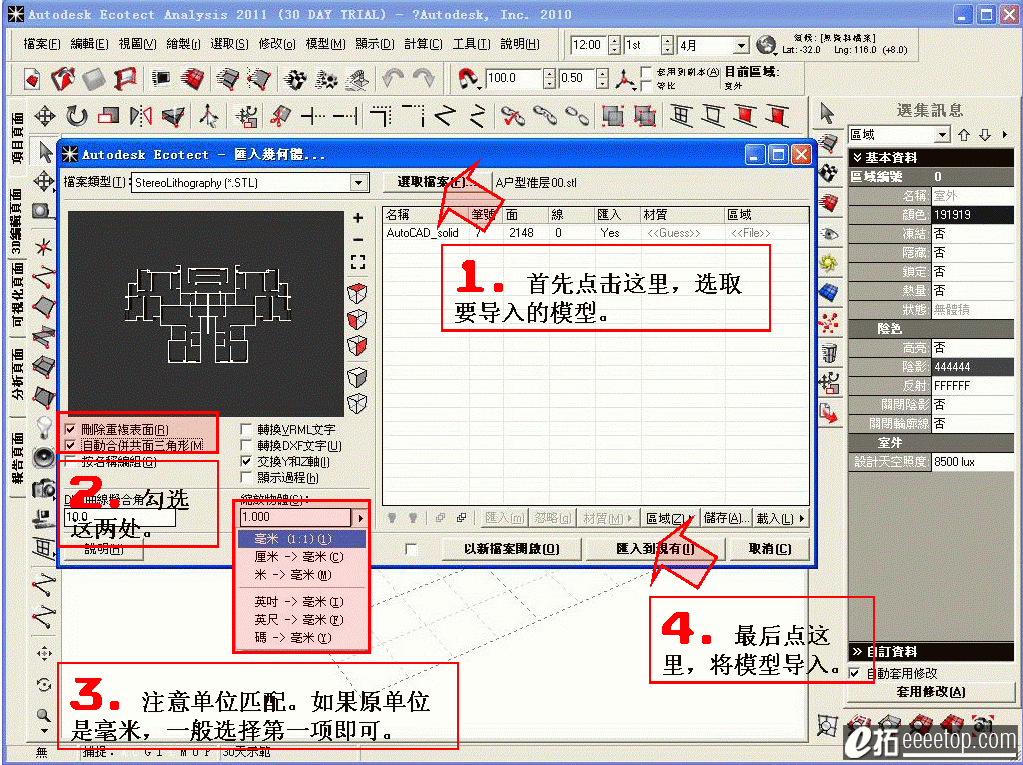Screen dimensions: 1023x765
Task: Click the three-axis icon next to 0.50
Action: click(625, 80)
